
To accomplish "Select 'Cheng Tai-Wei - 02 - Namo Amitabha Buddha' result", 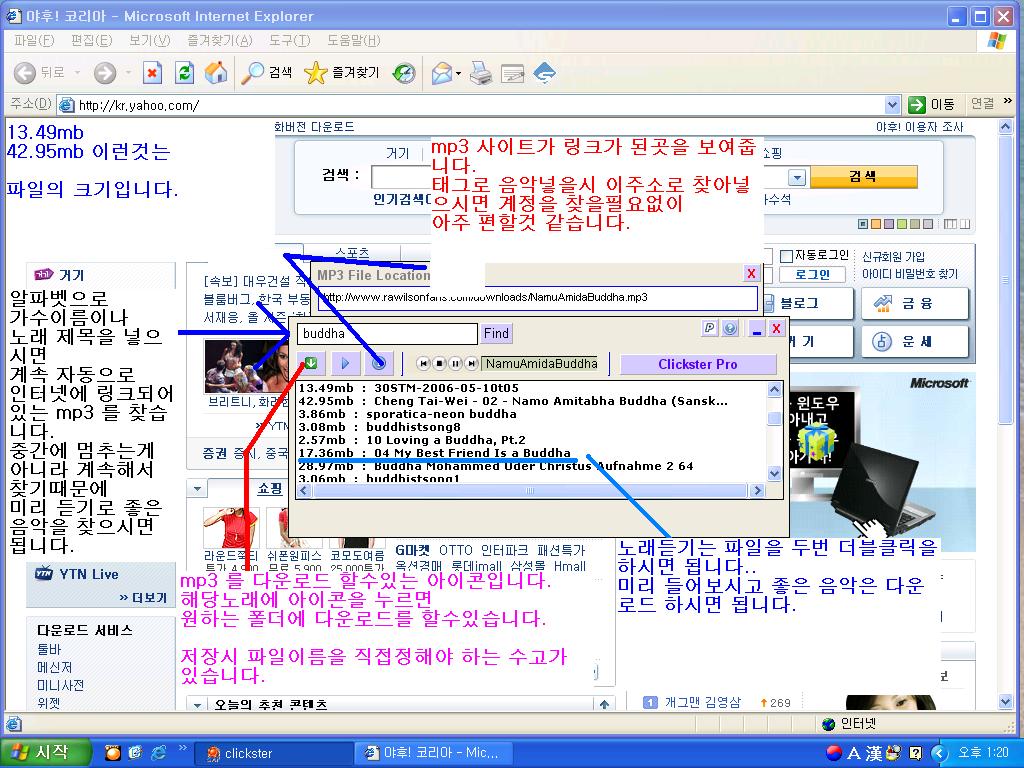I will click(x=513, y=401).
